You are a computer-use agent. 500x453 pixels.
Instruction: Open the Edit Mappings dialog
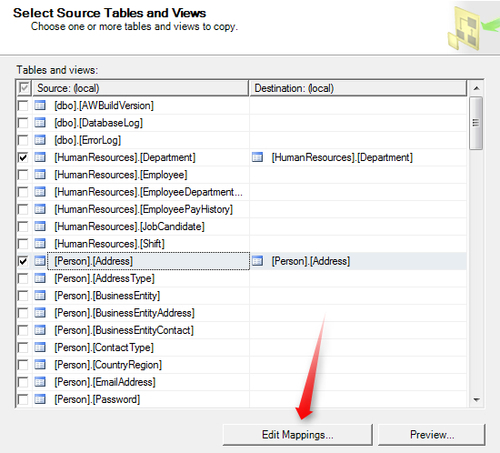[297, 435]
